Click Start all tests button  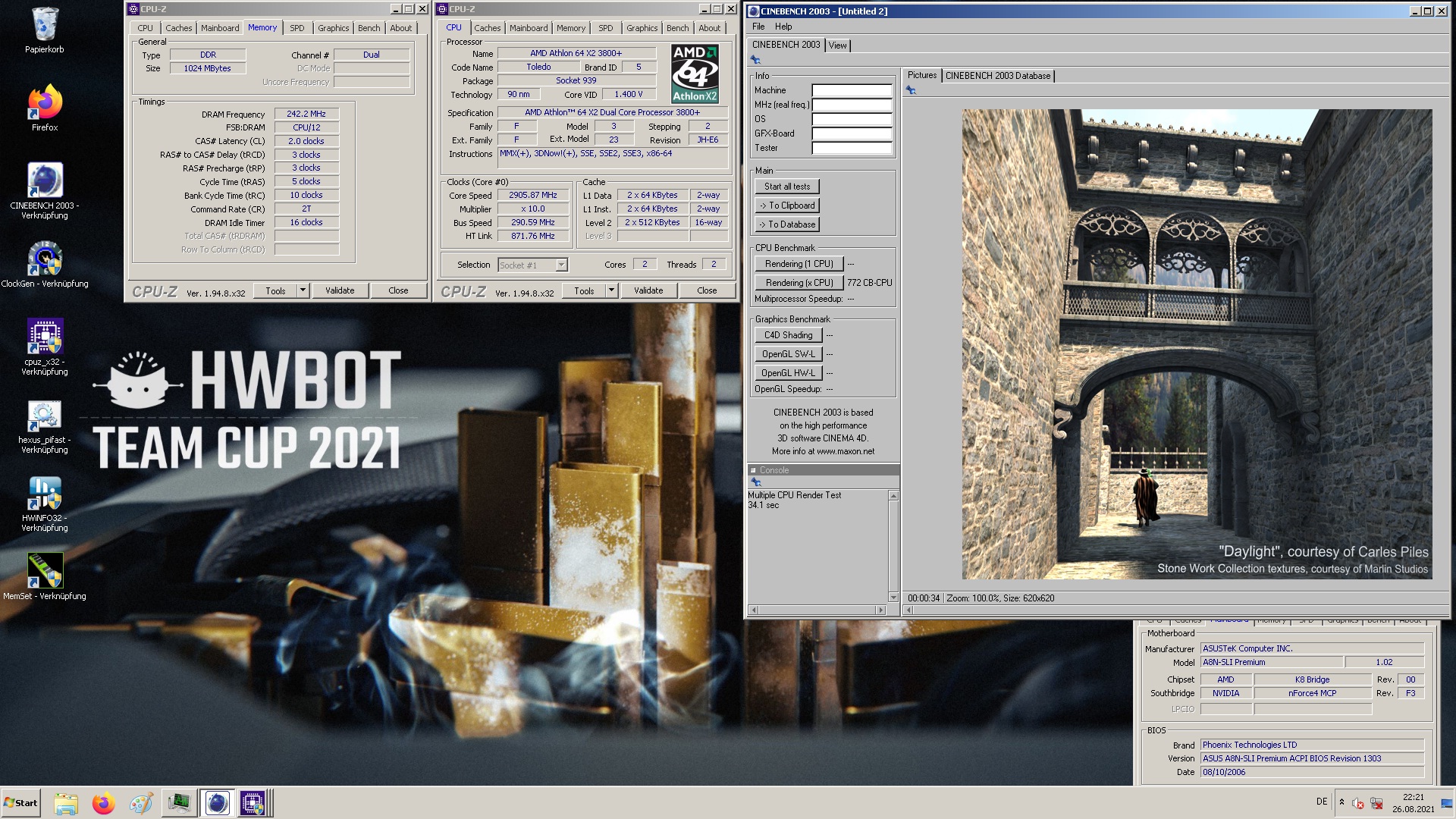tap(787, 187)
